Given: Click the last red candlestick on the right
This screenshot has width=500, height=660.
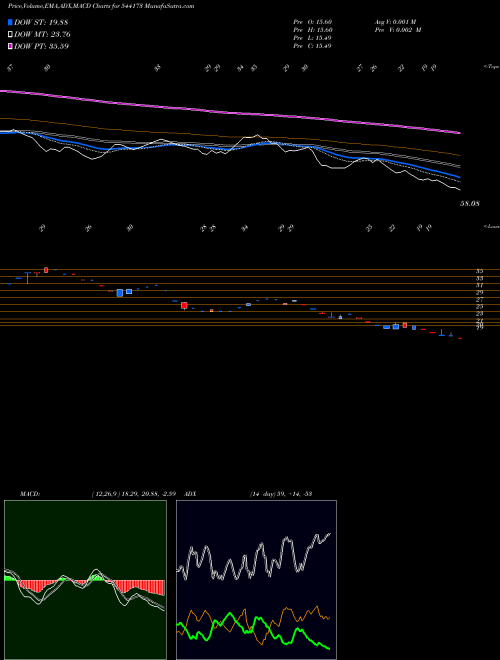Looking at the screenshot, I should 460,338.
